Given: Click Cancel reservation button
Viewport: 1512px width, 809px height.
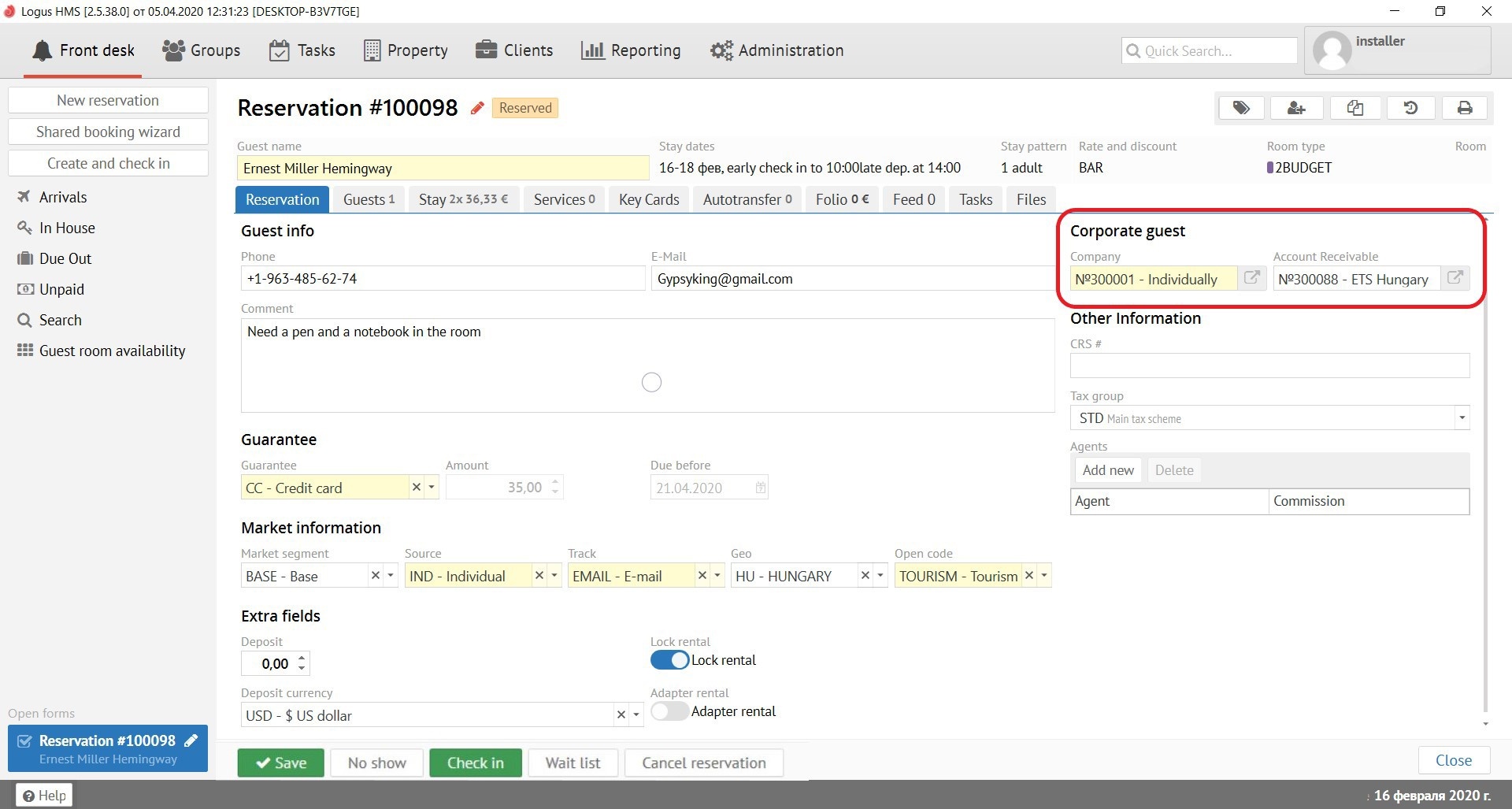Looking at the screenshot, I should (703, 763).
